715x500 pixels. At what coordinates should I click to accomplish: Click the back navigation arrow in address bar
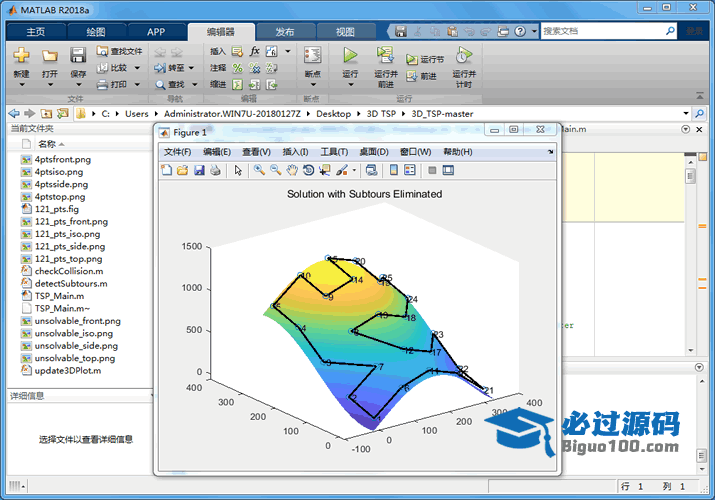point(14,113)
